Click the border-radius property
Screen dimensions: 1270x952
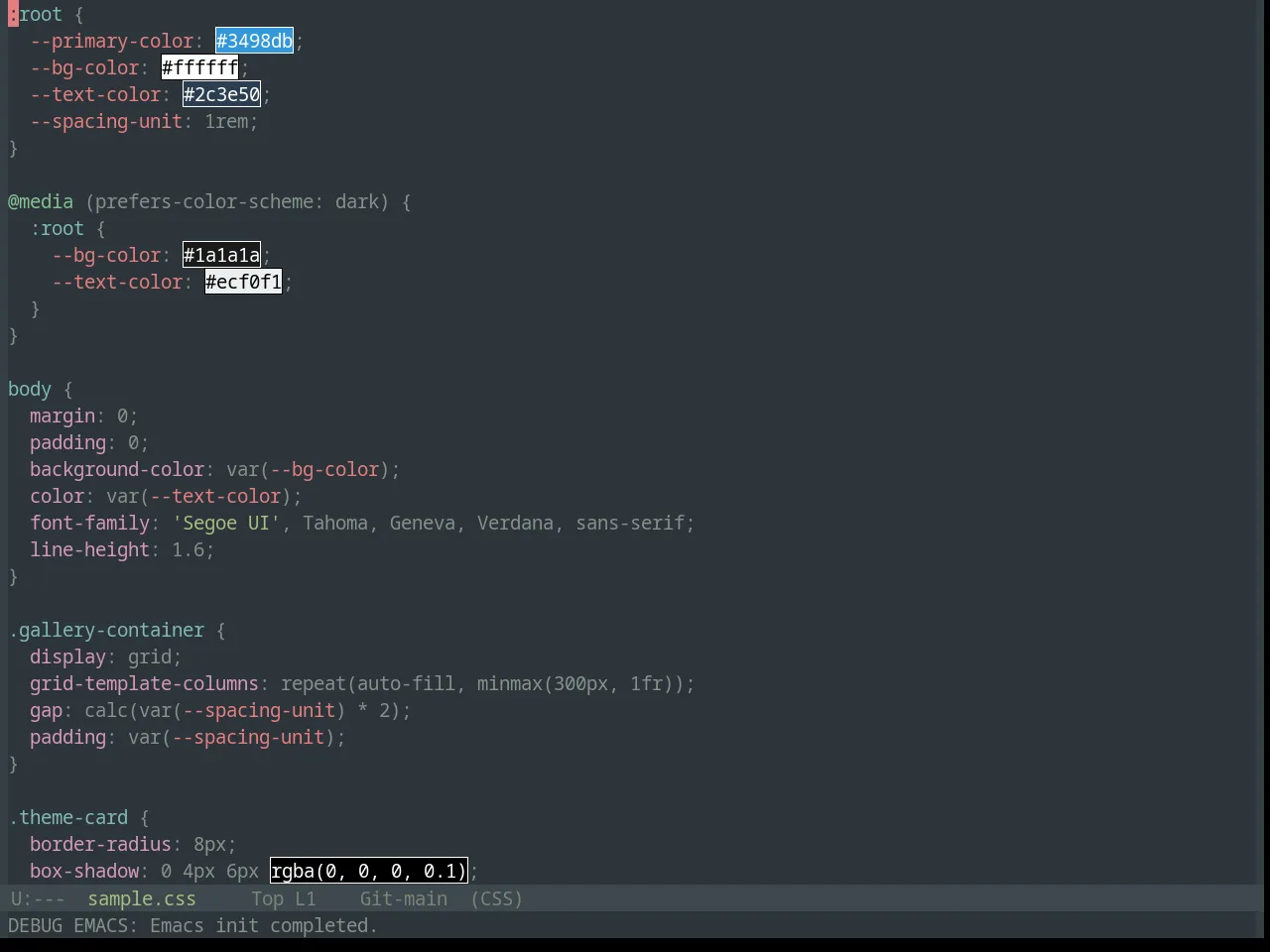[100, 844]
